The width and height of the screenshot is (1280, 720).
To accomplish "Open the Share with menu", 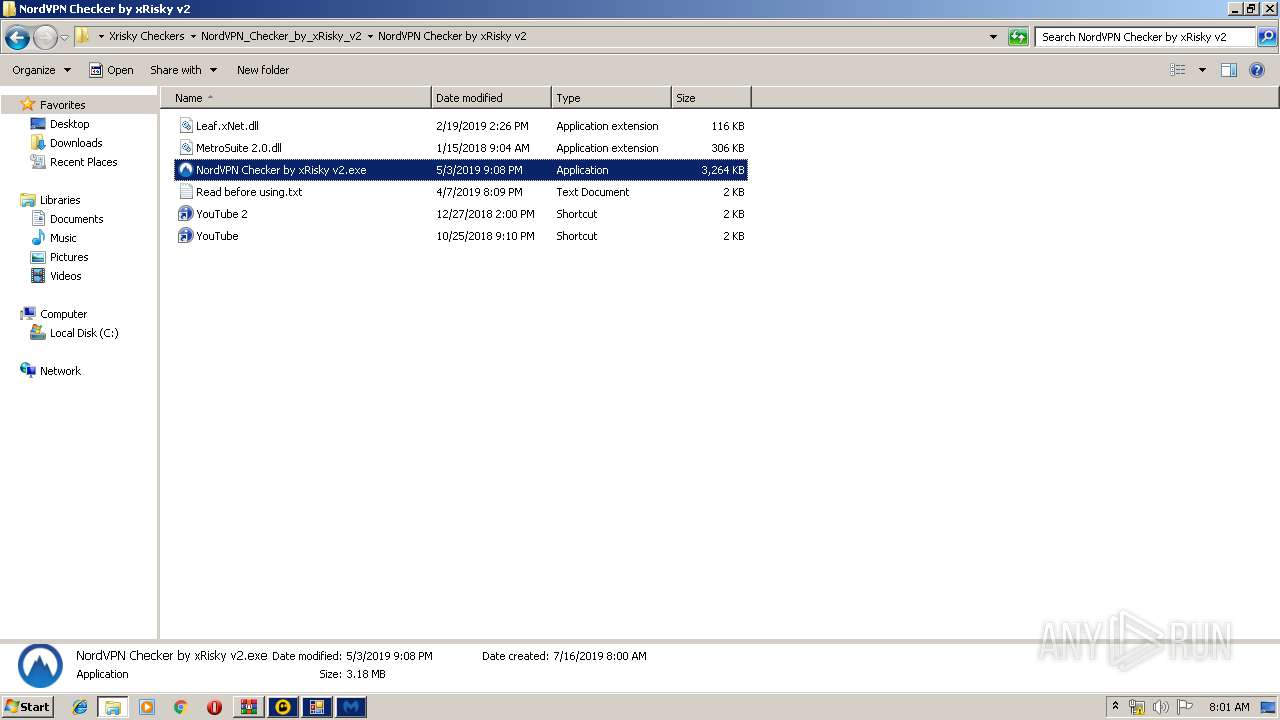I will (x=183, y=70).
